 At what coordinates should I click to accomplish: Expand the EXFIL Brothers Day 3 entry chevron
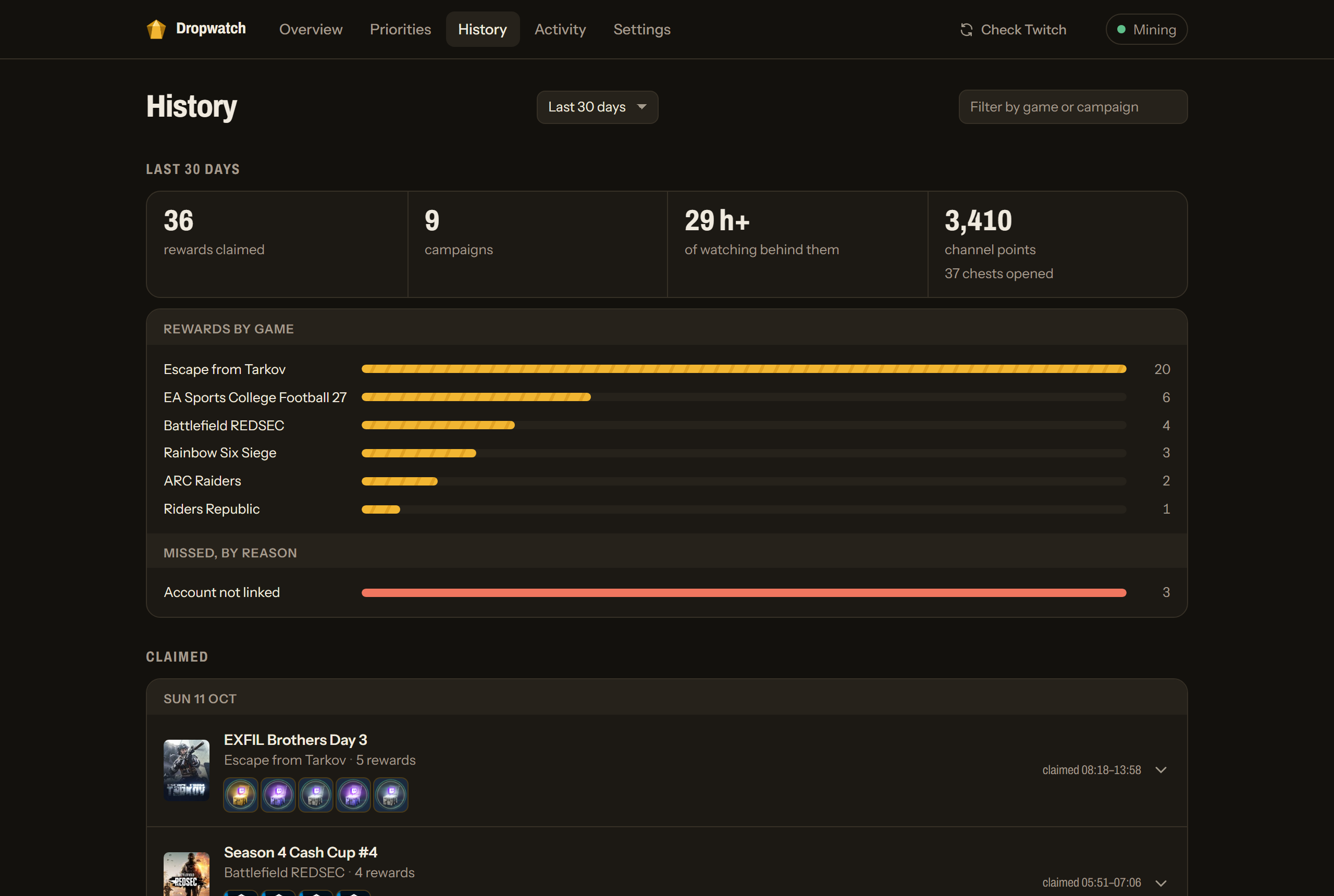point(1161,770)
